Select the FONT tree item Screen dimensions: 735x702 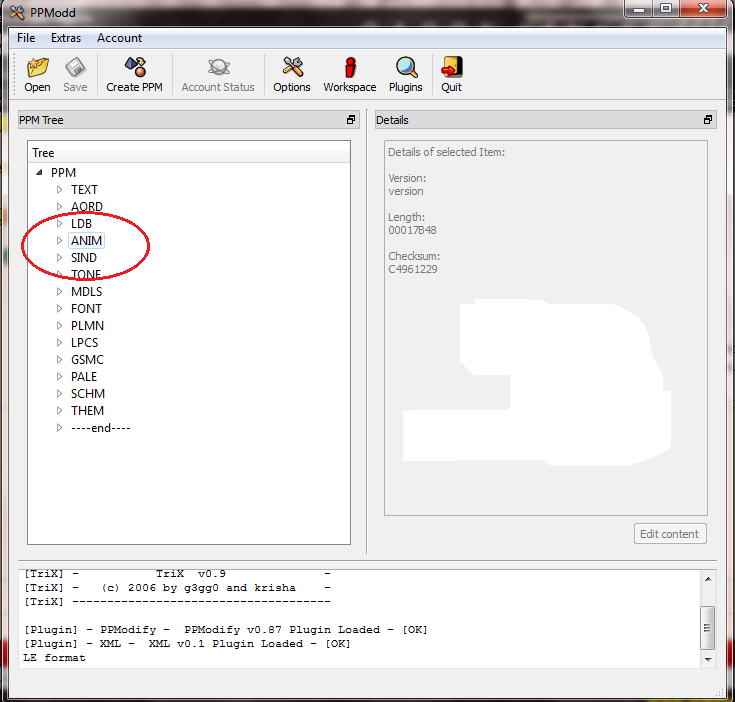(86, 308)
